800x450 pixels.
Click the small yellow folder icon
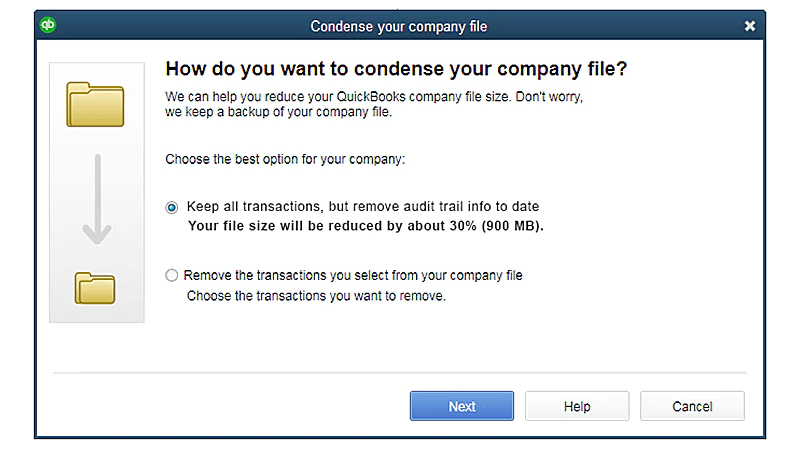pyautogui.click(x=95, y=288)
